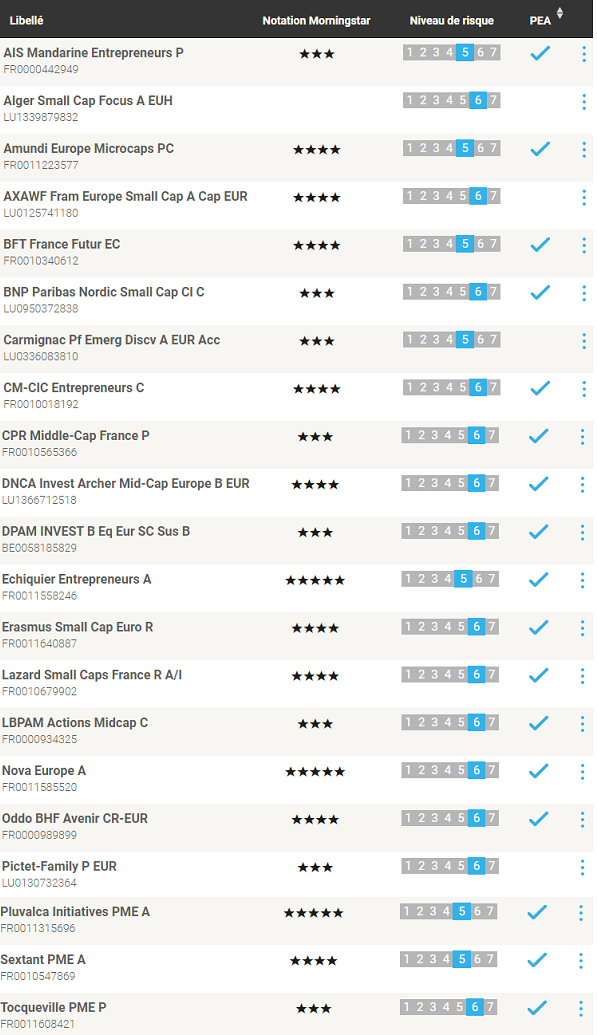
Task: Open options menu for Carmignac Pf Emerg Discv
Action: pos(584,341)
